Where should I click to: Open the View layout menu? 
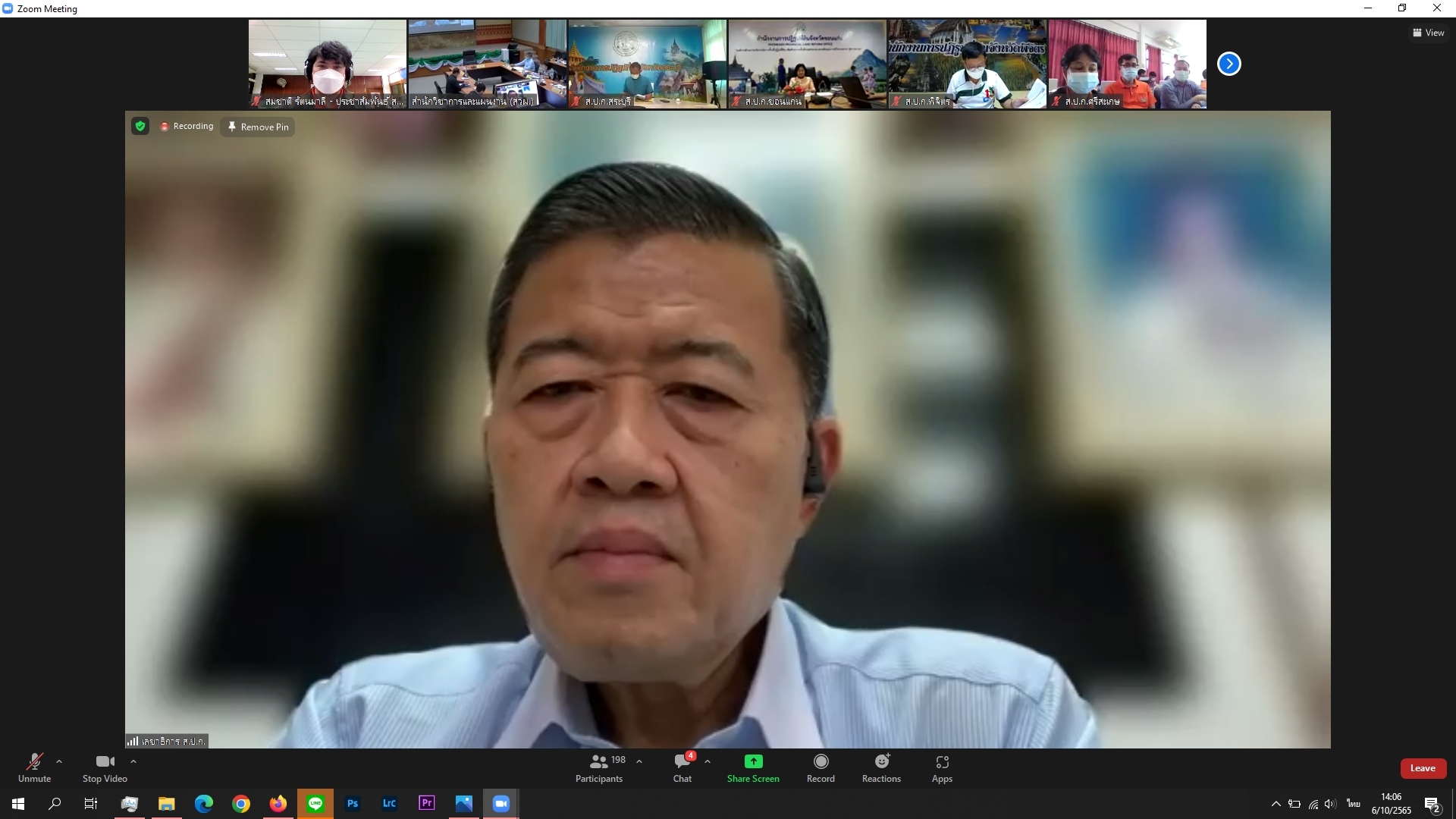pyautogui.click(x=1428, y=33)
